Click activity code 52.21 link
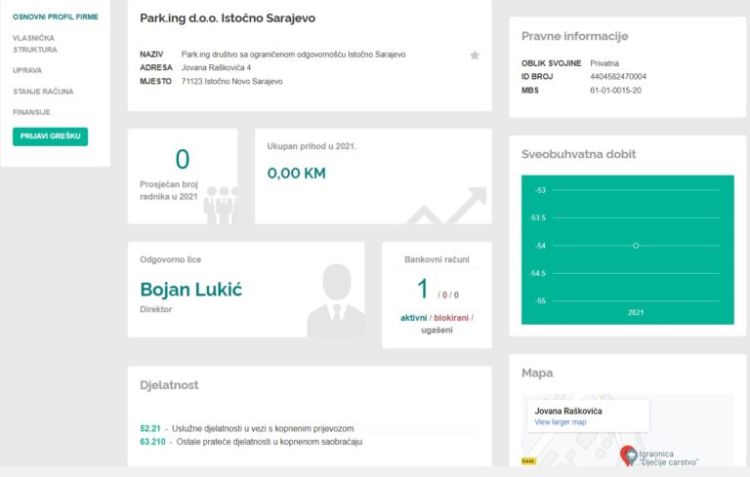This screenshot has height=477, width=750. click(150, 428)
